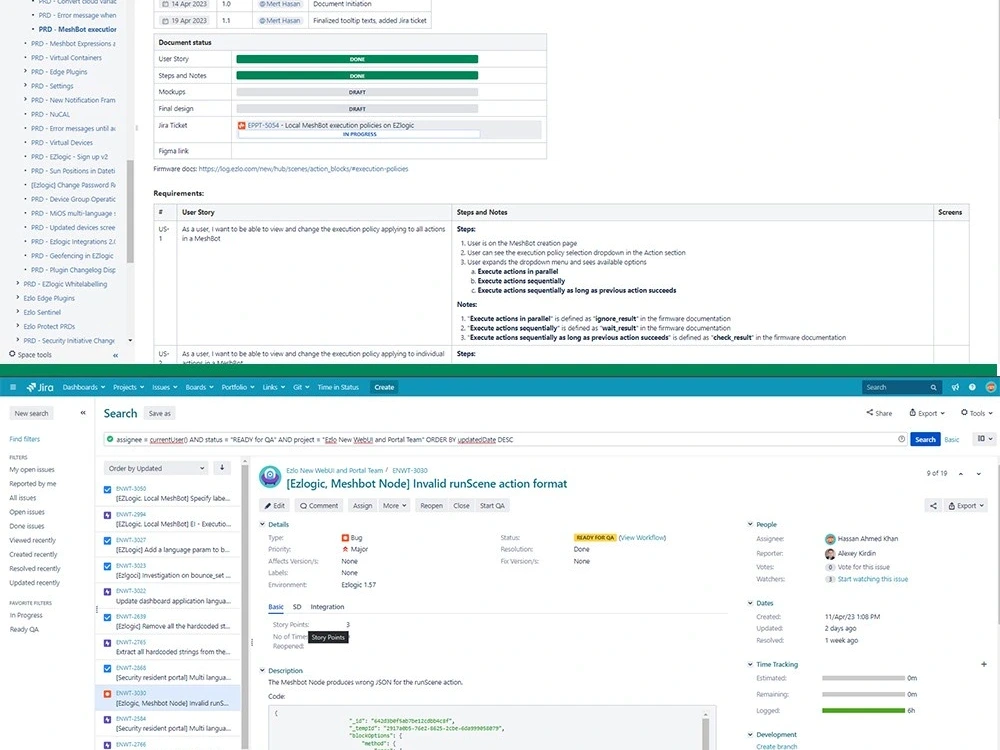Expand Ezlo Sentinel tree item
Screen dimensions: 1000x750
17,311
